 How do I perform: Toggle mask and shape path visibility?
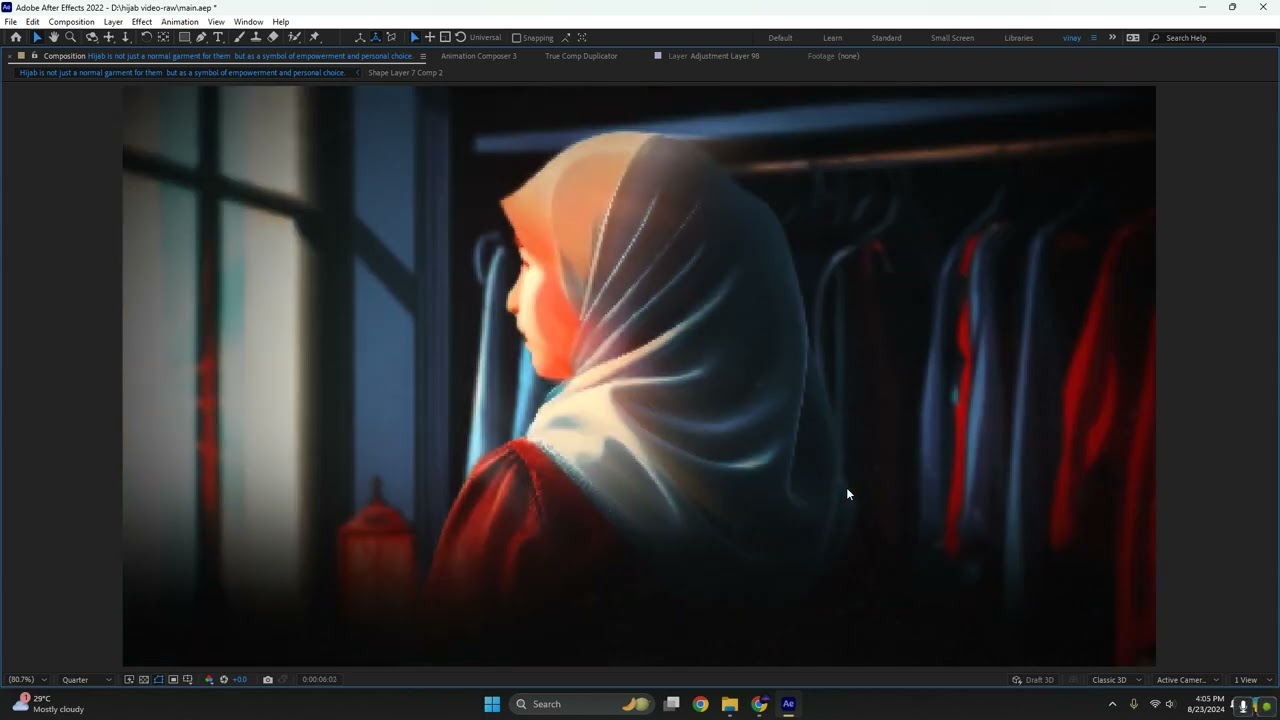pos(158,680)
